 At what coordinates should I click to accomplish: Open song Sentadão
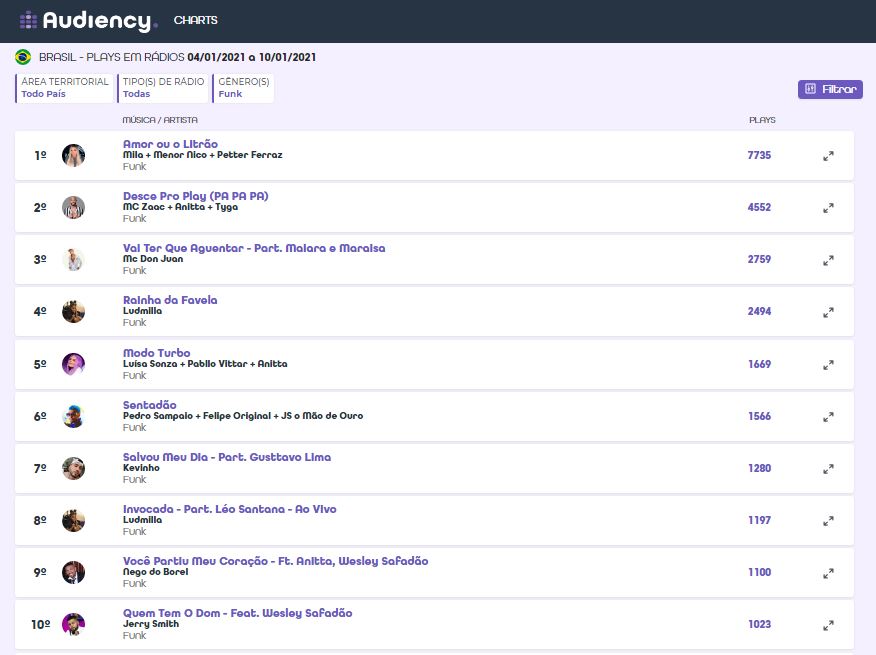click(150, 405)
